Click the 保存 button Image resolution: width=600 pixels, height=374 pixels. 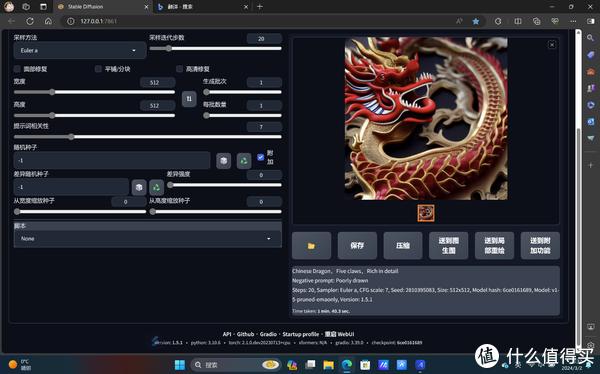pos(357,246)
